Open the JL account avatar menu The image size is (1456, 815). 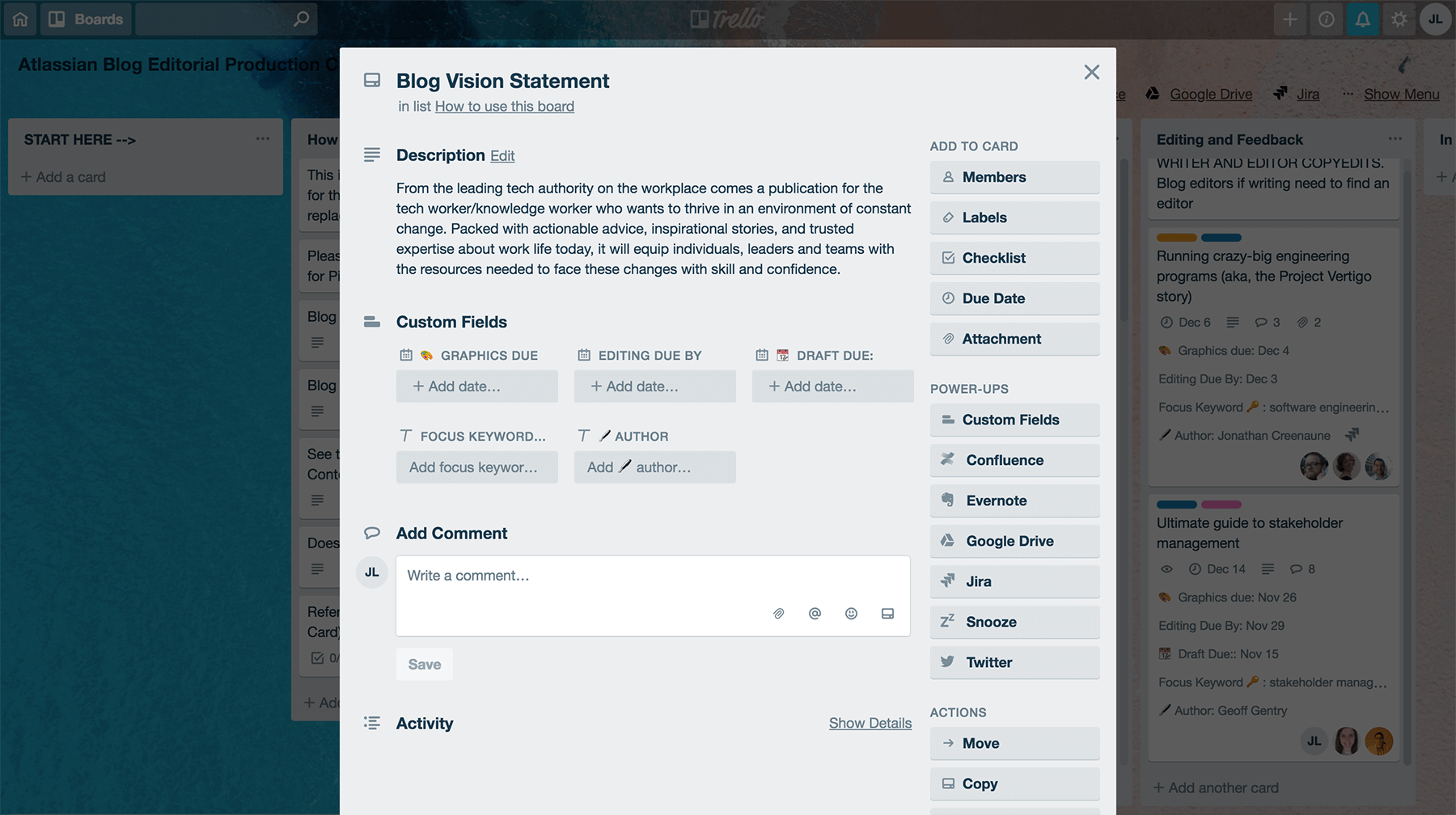pos(1436,19)
